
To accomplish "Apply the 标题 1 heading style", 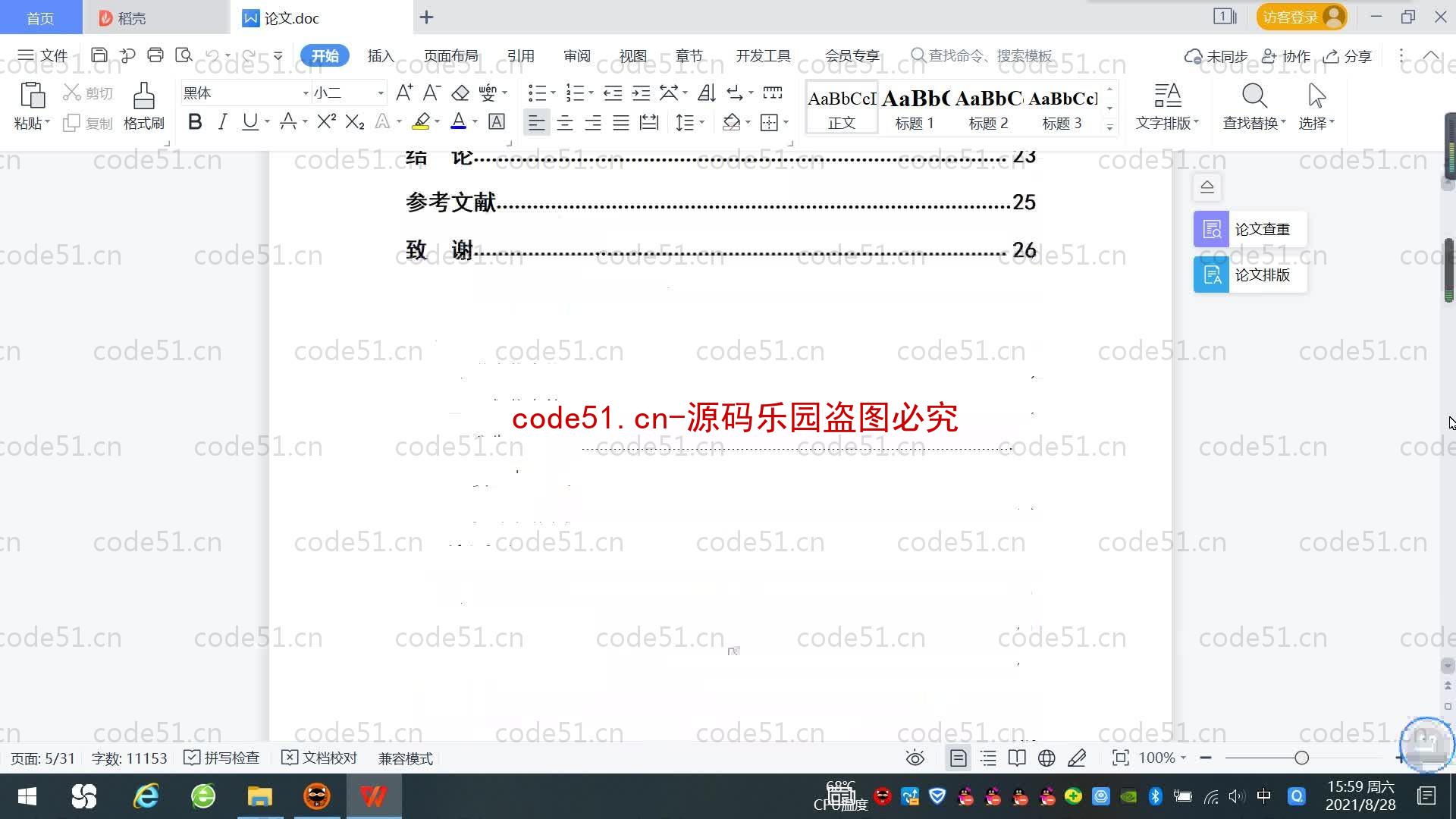I will [915, 108].
